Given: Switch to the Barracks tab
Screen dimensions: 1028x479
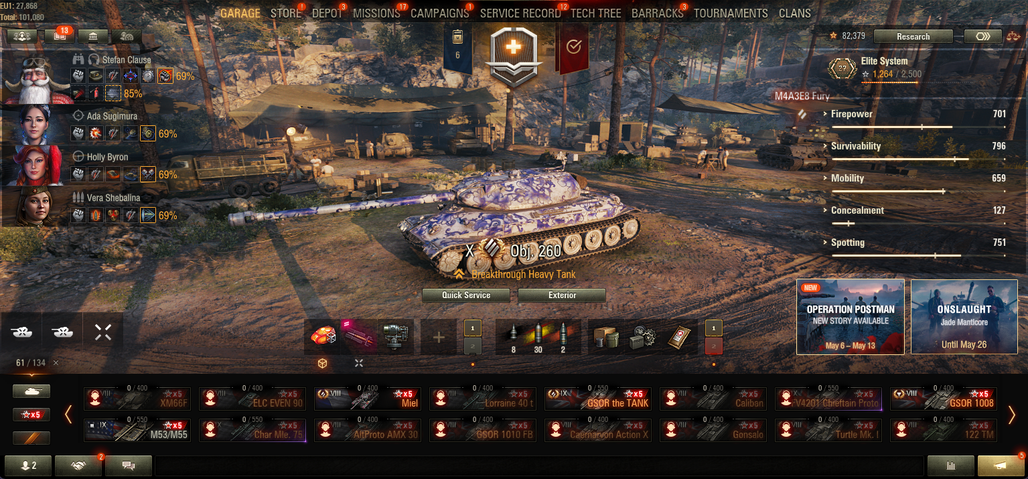Looking at the screenshot, I should pos(657,13).
